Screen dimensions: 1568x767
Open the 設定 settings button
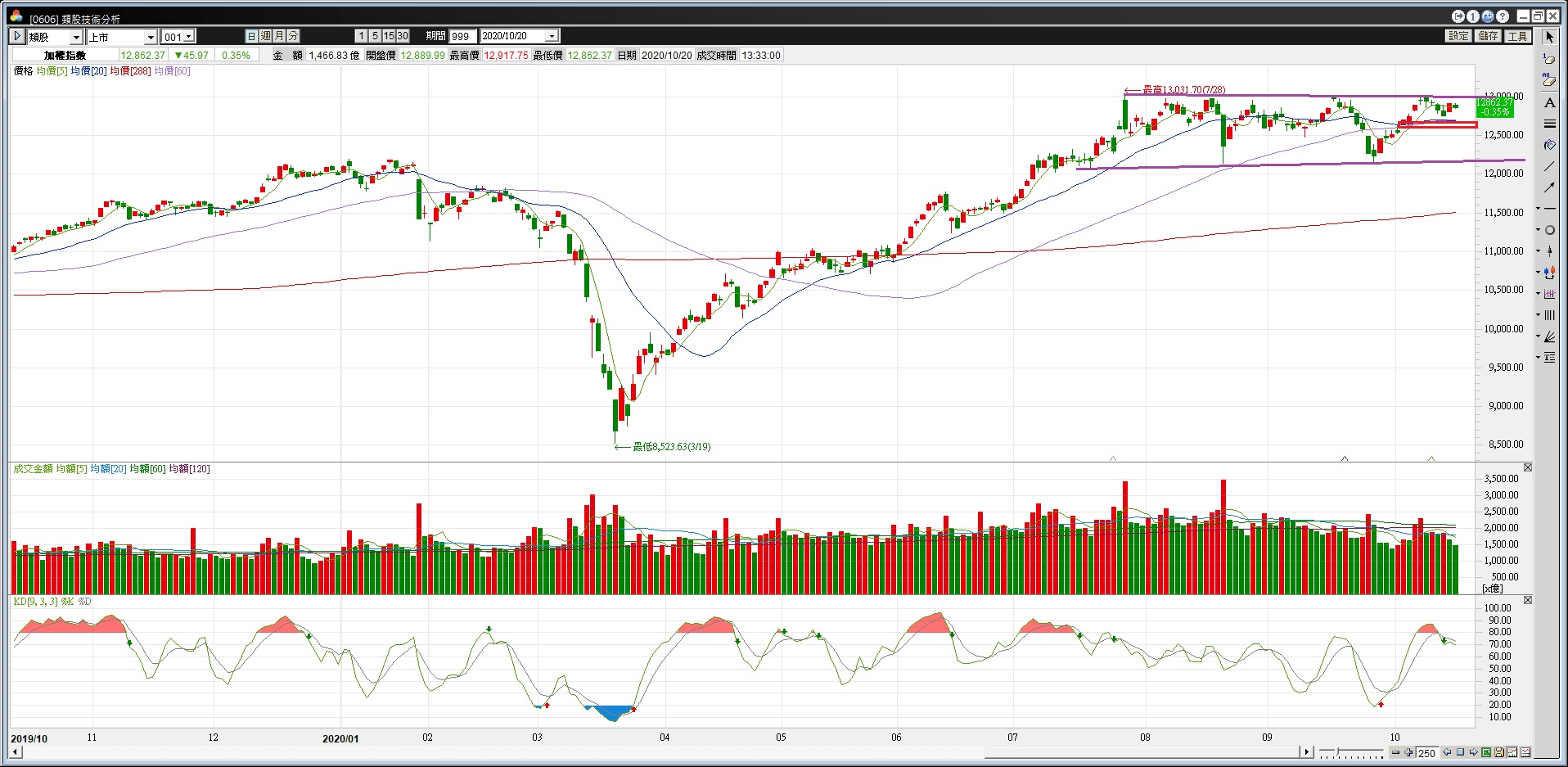click(x=1458, y=36)
